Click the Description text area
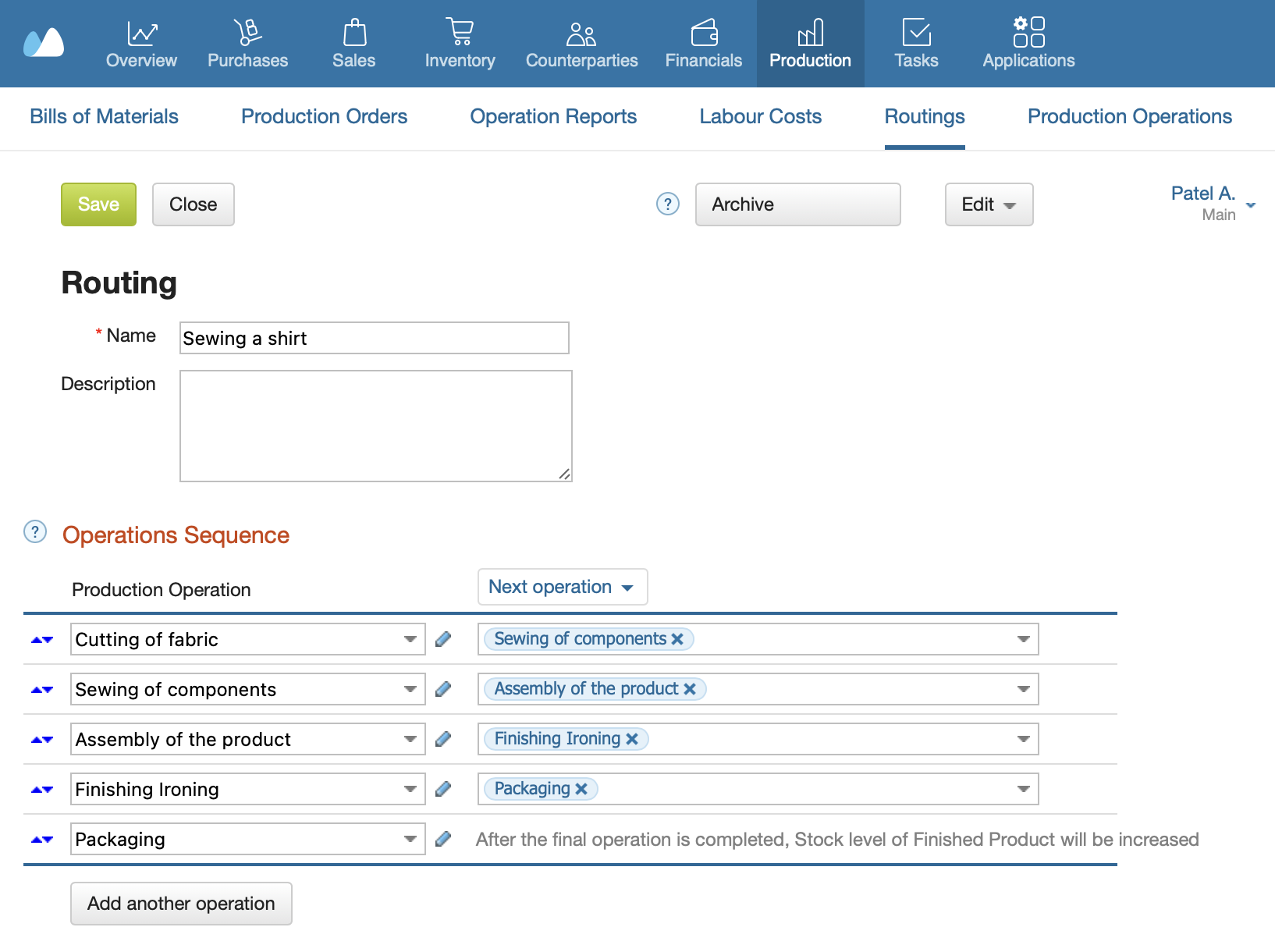Viewport: 1275px width, 952px height. coord(375,426)
